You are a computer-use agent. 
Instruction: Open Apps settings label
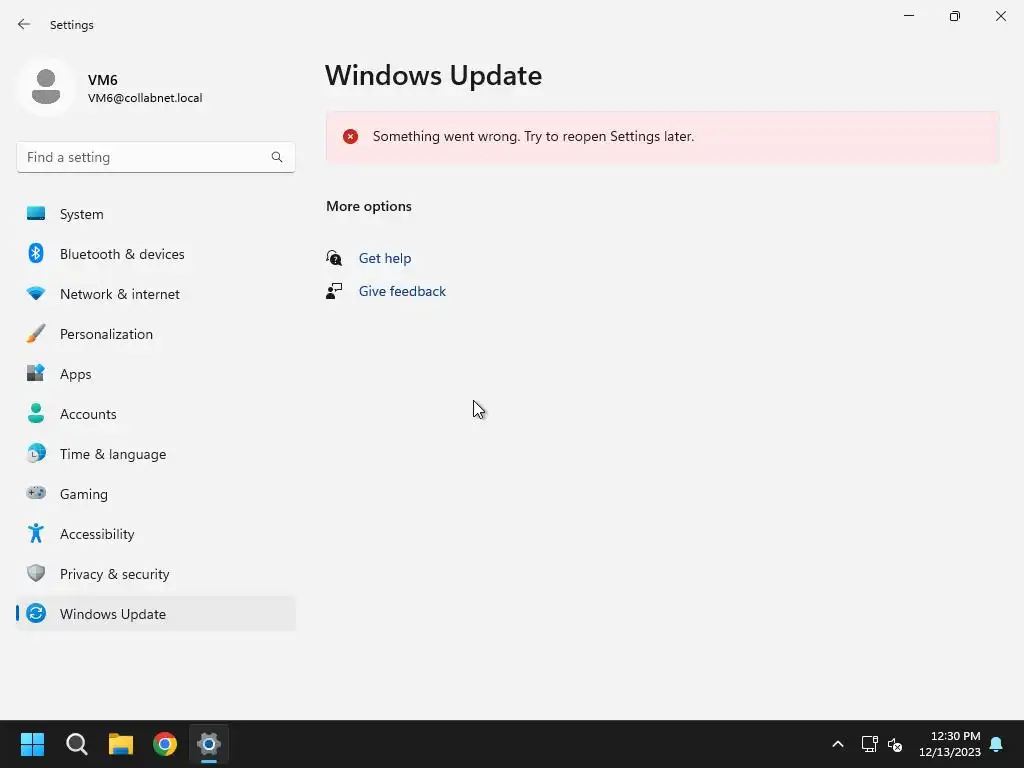(76, 374)
